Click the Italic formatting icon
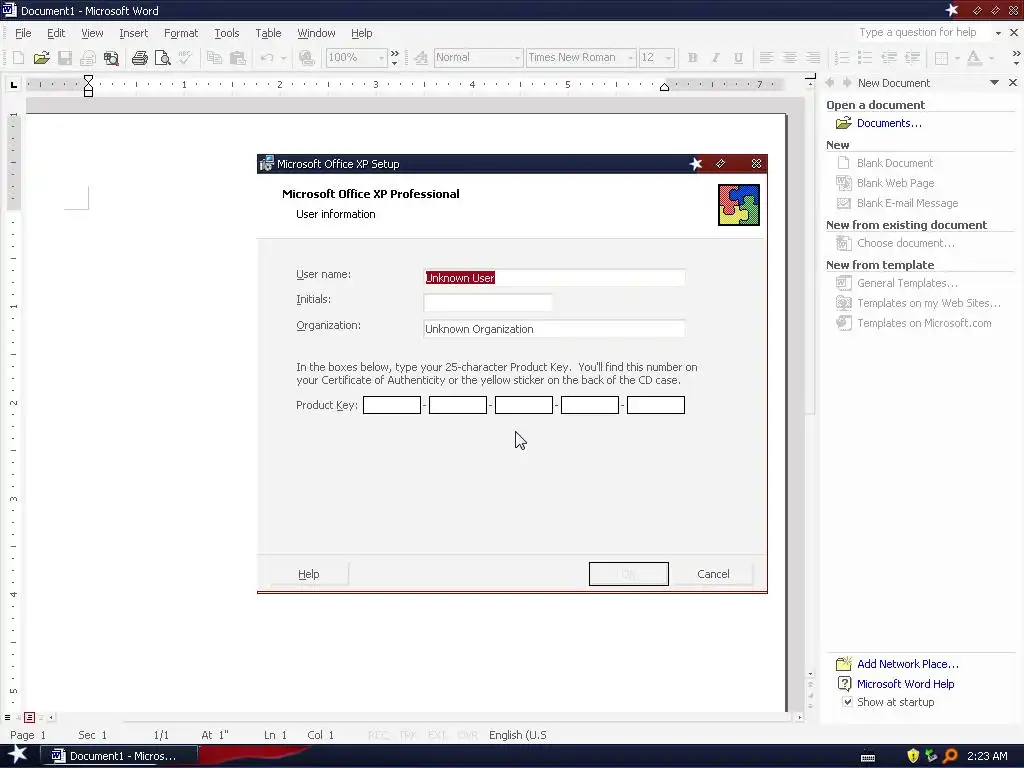The image size is (1024, 768). 715,58
